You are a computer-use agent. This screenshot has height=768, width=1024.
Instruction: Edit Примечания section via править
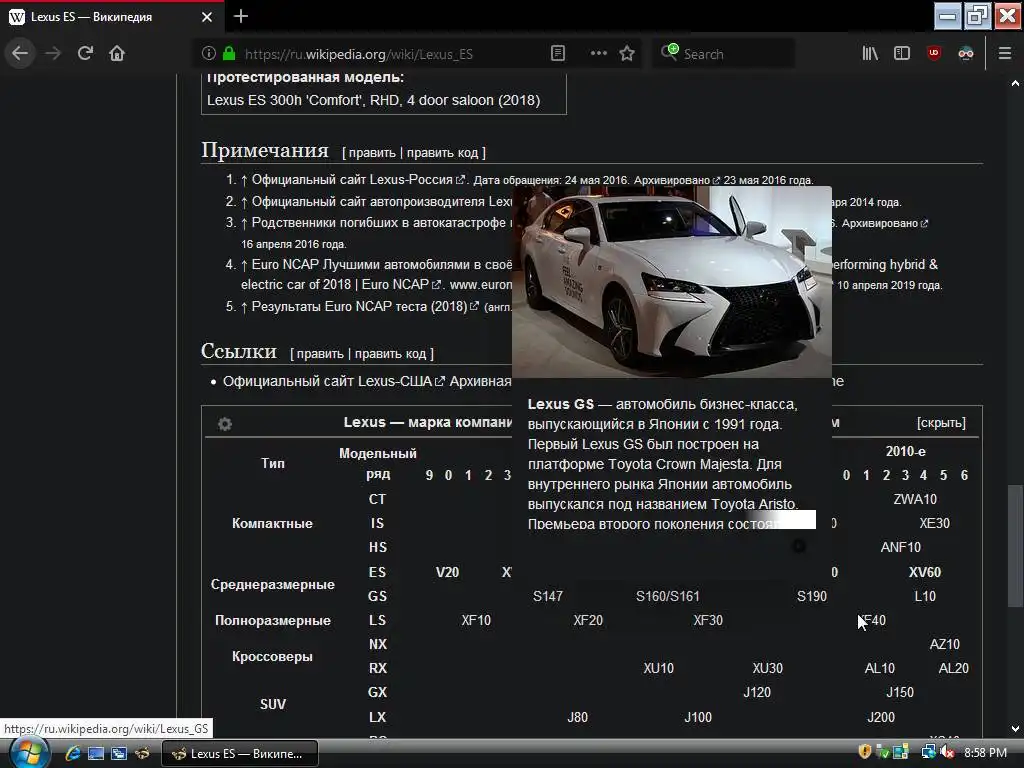point(372,153)
